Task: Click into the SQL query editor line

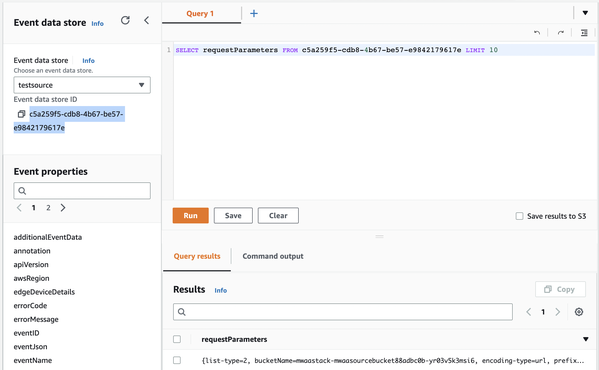Action: pos(384,50)
